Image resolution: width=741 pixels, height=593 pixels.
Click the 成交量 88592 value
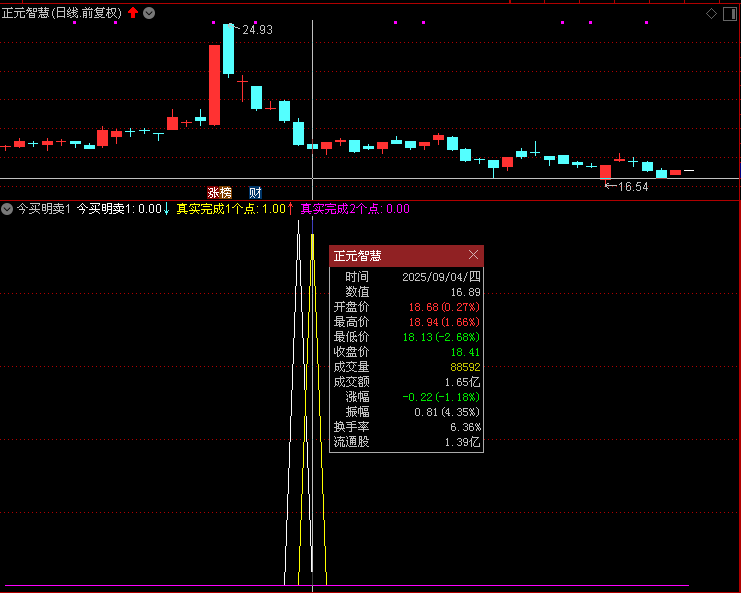(x=465, y=367)
